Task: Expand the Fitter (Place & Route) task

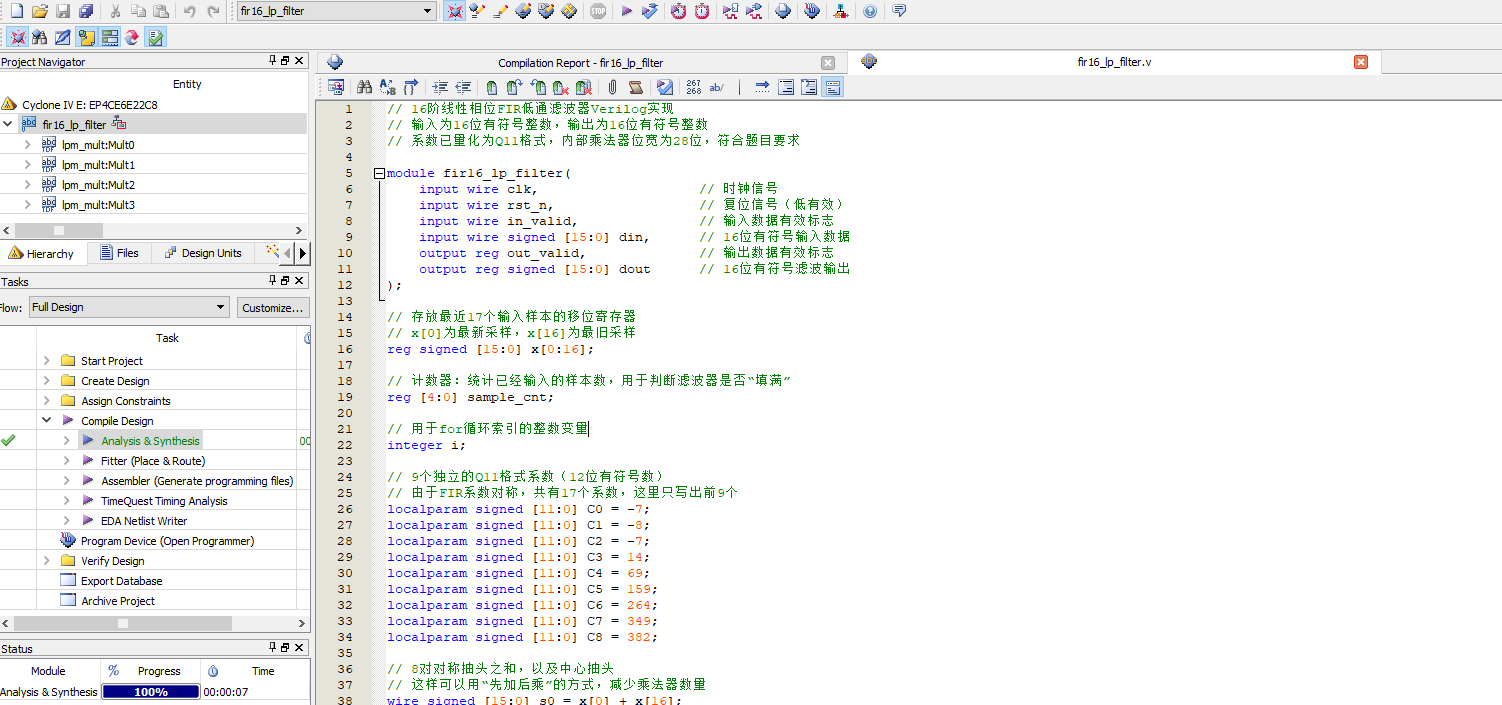Action: (x=66, y=461)
